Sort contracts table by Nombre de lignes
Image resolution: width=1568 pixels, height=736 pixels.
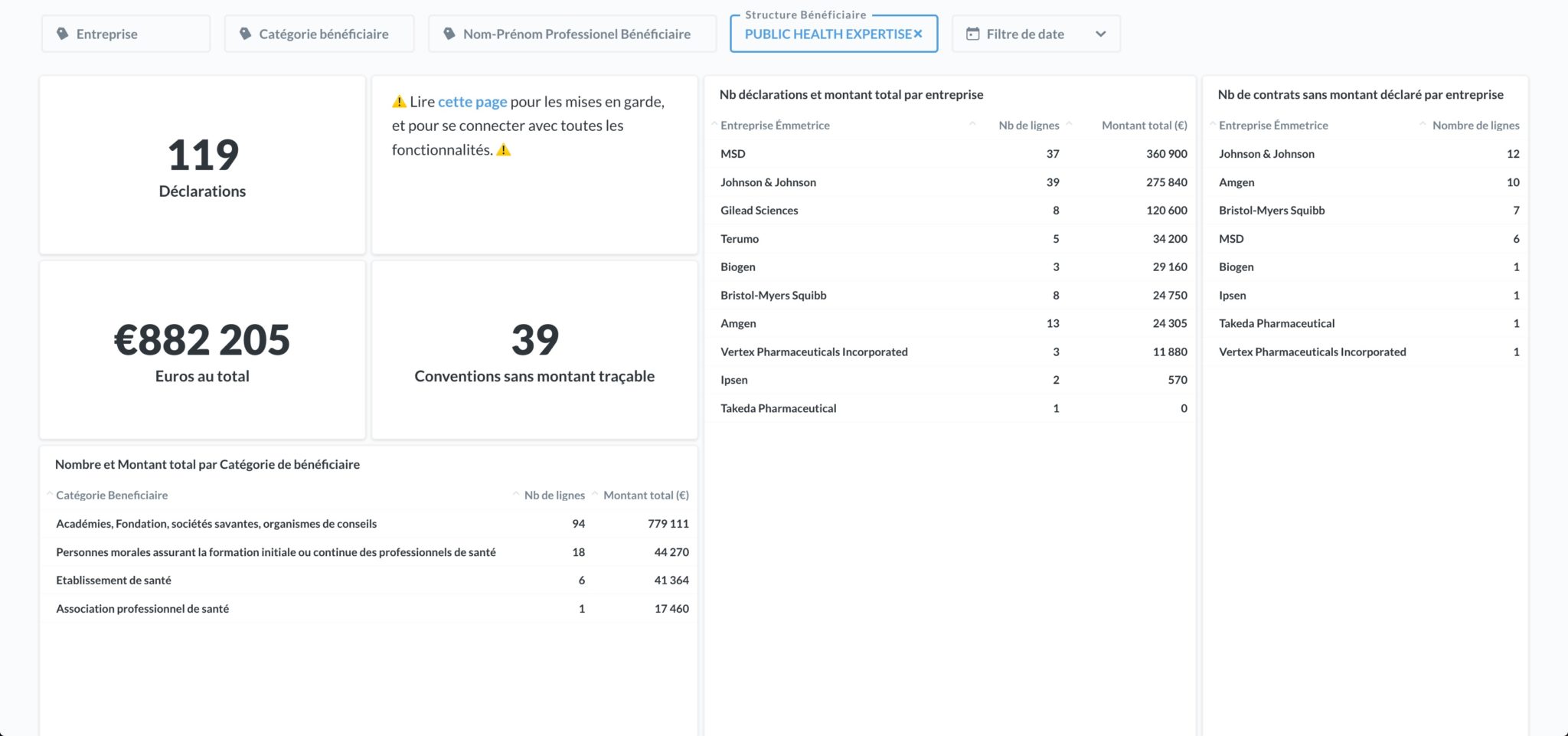(1476, 126)
